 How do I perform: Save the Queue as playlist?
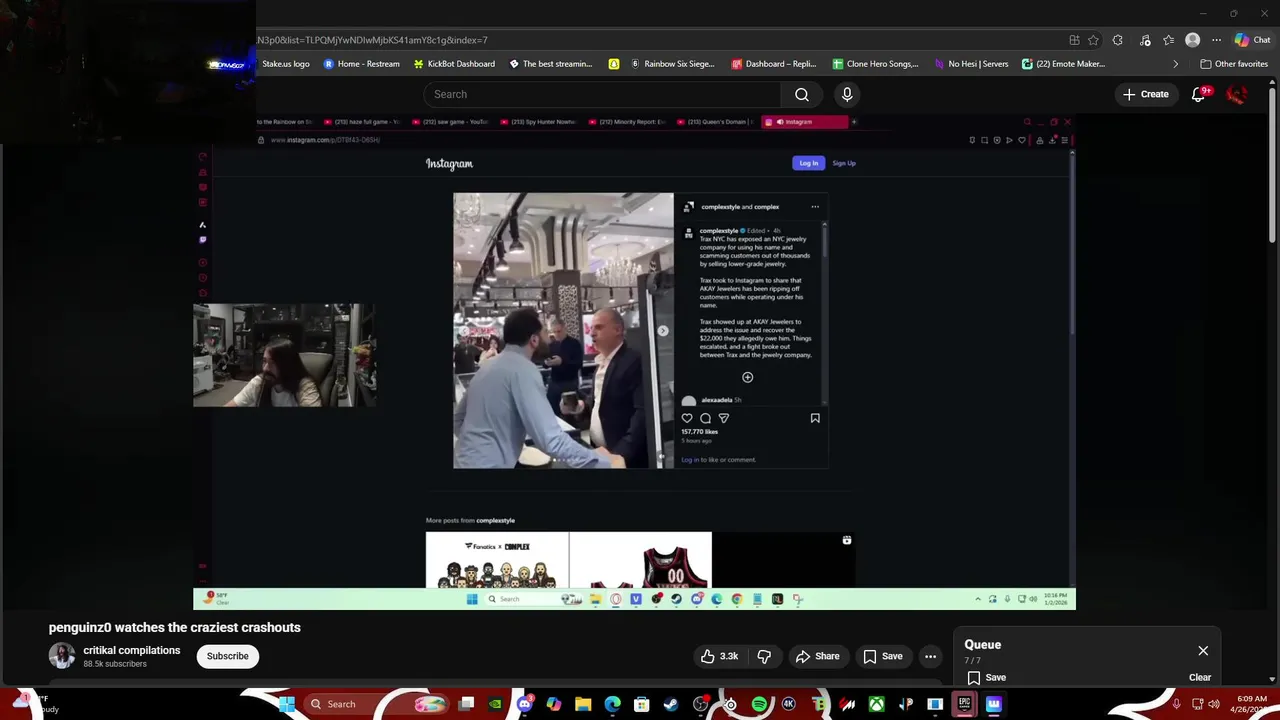(x=986, y=677)
